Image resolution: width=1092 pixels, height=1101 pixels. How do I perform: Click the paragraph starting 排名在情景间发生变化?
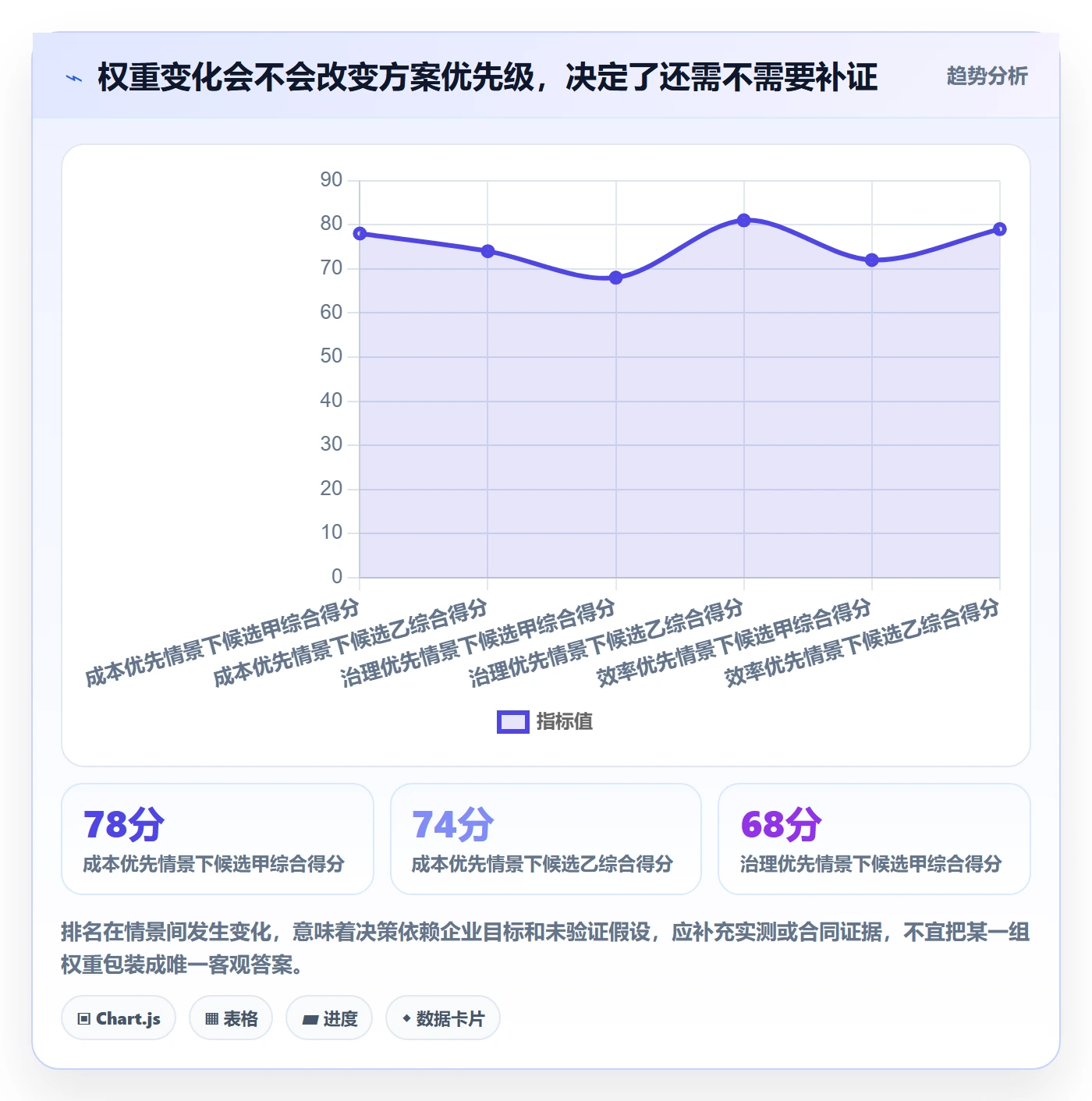545,948
